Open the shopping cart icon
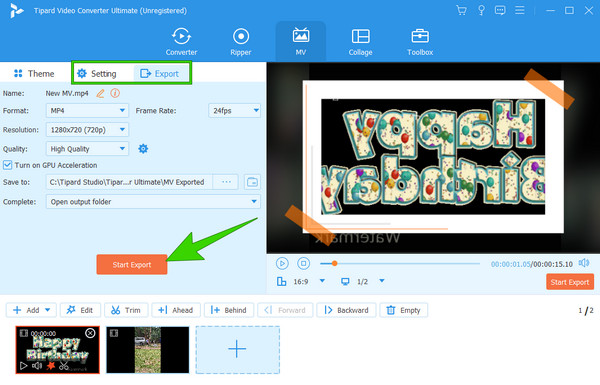 tap(461, 10)
